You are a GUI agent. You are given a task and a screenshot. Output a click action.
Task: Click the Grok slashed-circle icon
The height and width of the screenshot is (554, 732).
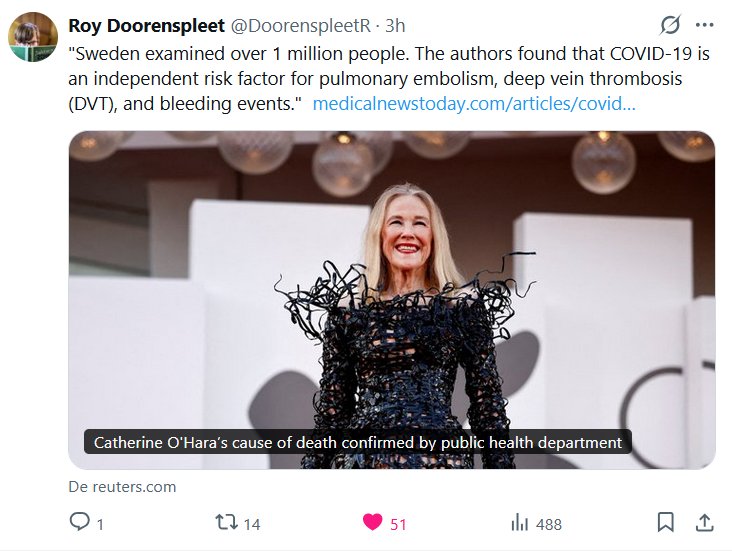(671, 25)
